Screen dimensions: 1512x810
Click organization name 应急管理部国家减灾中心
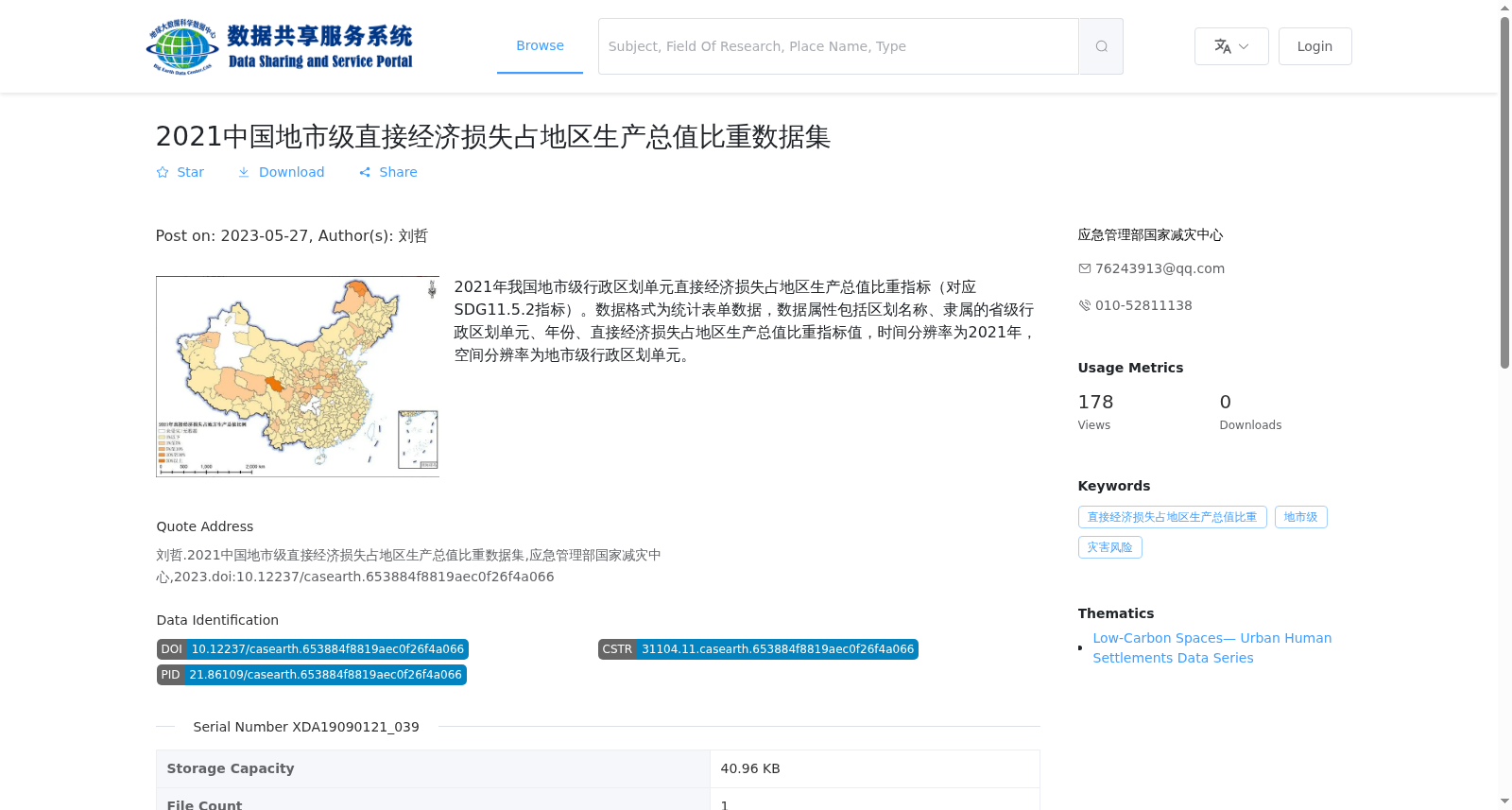point(1150,235)
